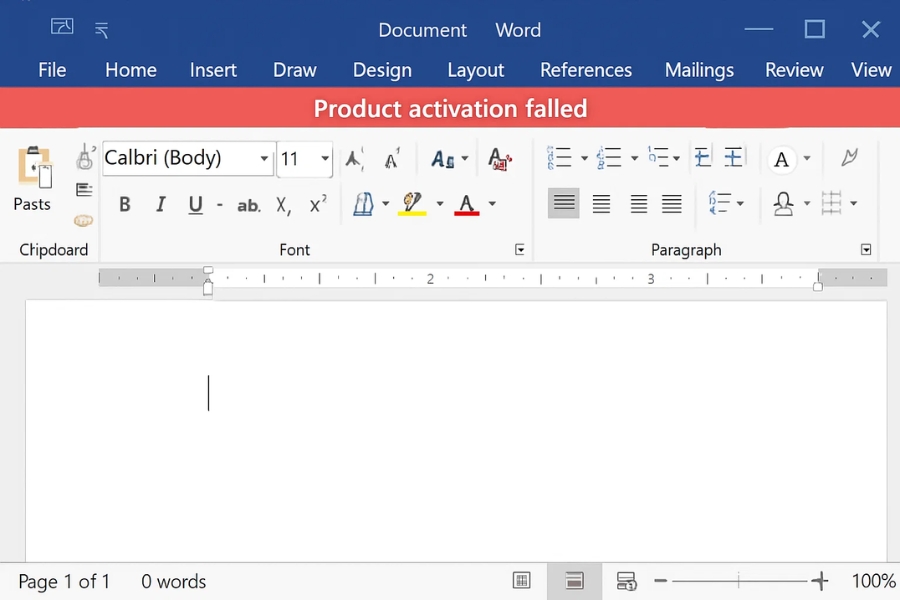Image resolution: width=900 pixels, height=600 pixels.
Task: Switch to the References tab
Action: point(586,70)
